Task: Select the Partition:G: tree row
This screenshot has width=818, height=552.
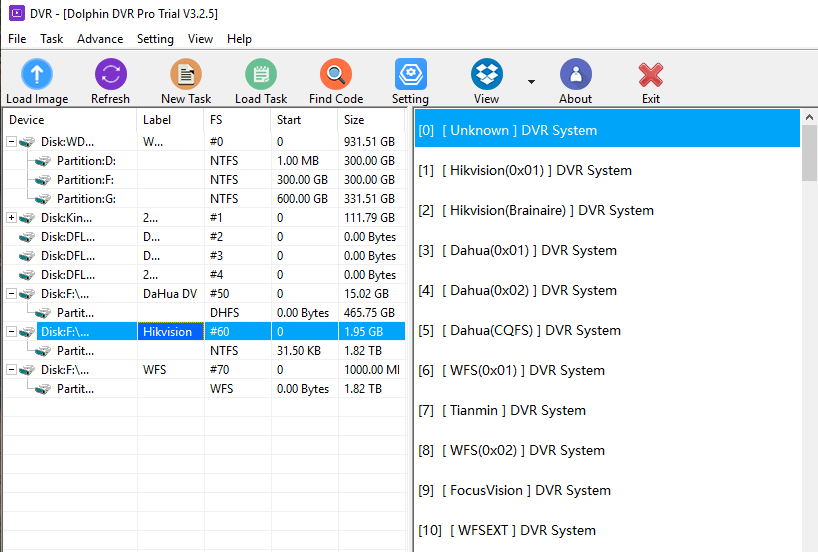Action: coord(204,199)
